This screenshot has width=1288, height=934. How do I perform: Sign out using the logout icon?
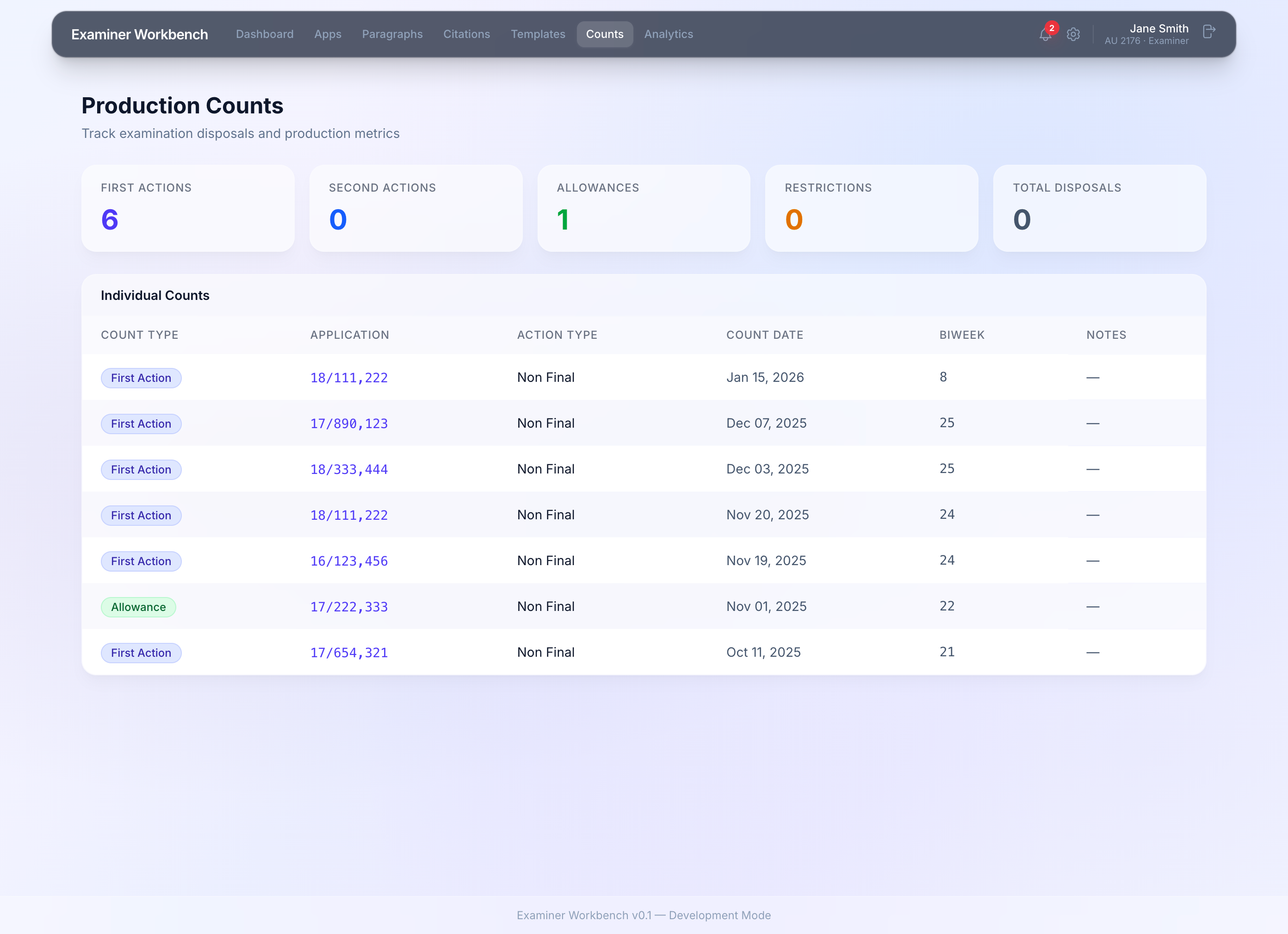point(1208,31)
